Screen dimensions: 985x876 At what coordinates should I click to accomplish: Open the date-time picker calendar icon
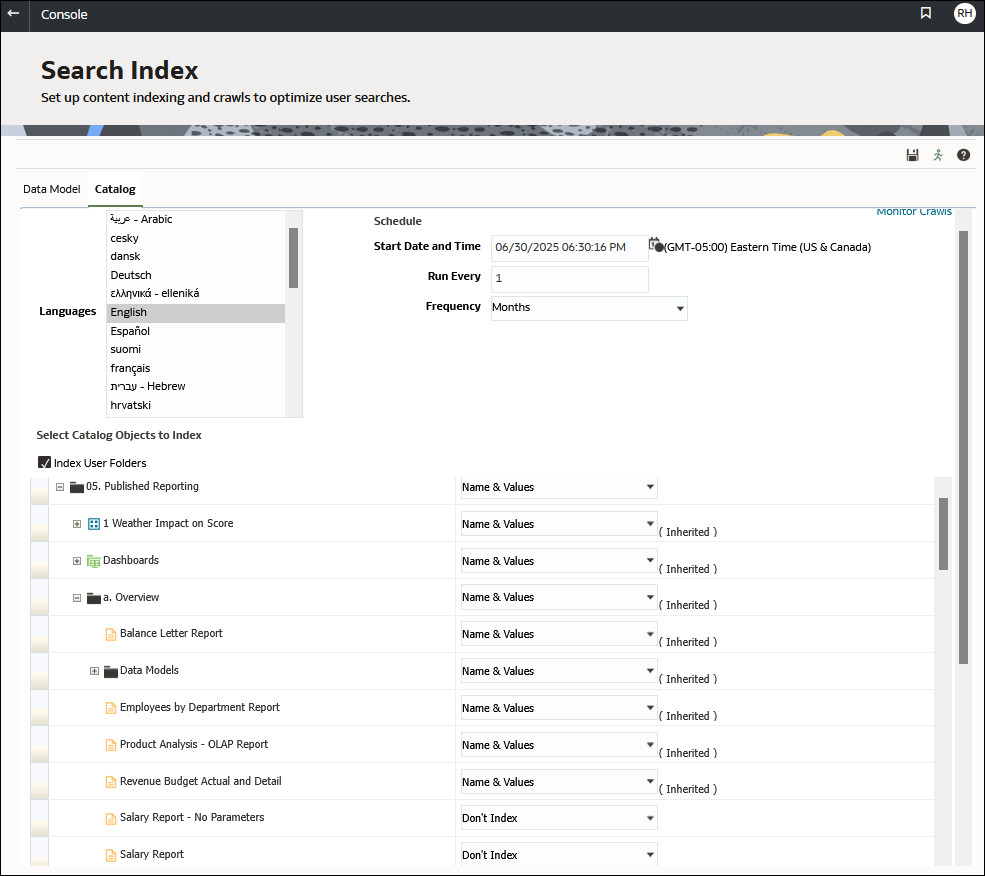pyautogui.click(x=655, y=243)
